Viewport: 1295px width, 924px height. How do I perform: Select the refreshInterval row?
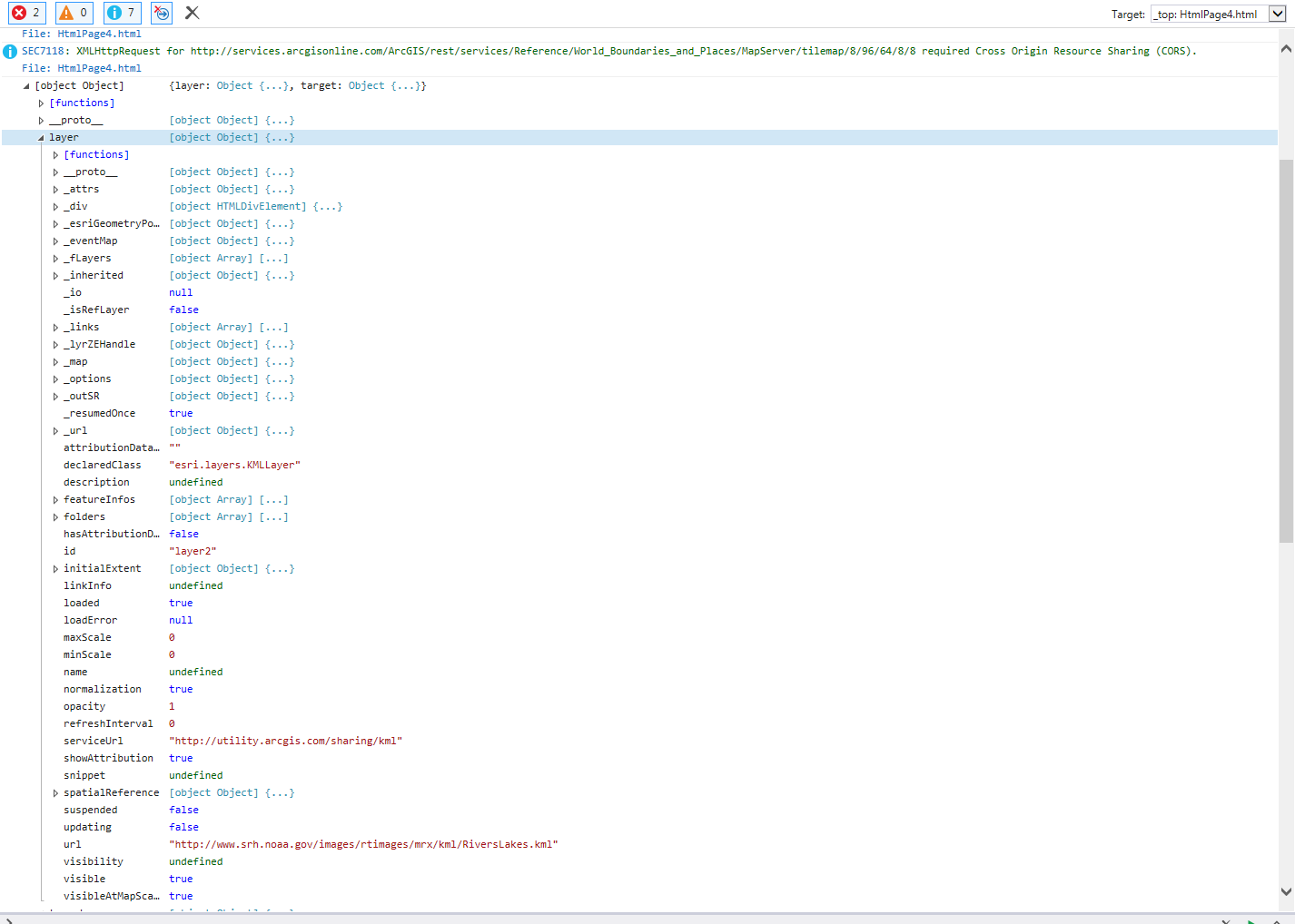click(x=639, y=723)
